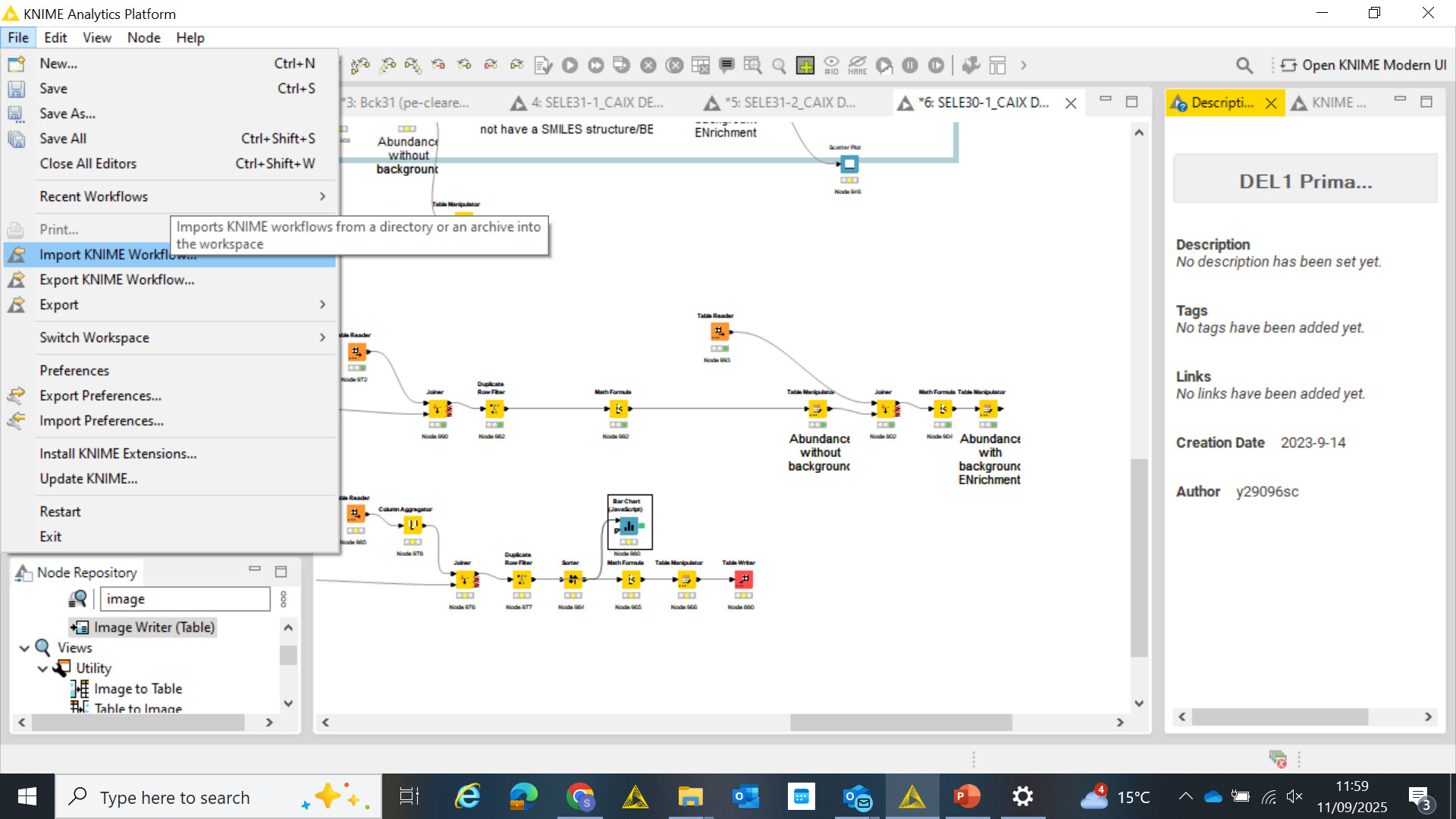Cancel all running nodes
Screen dimensions: 1456x819
pyautogui.click(x=675, y=65)
